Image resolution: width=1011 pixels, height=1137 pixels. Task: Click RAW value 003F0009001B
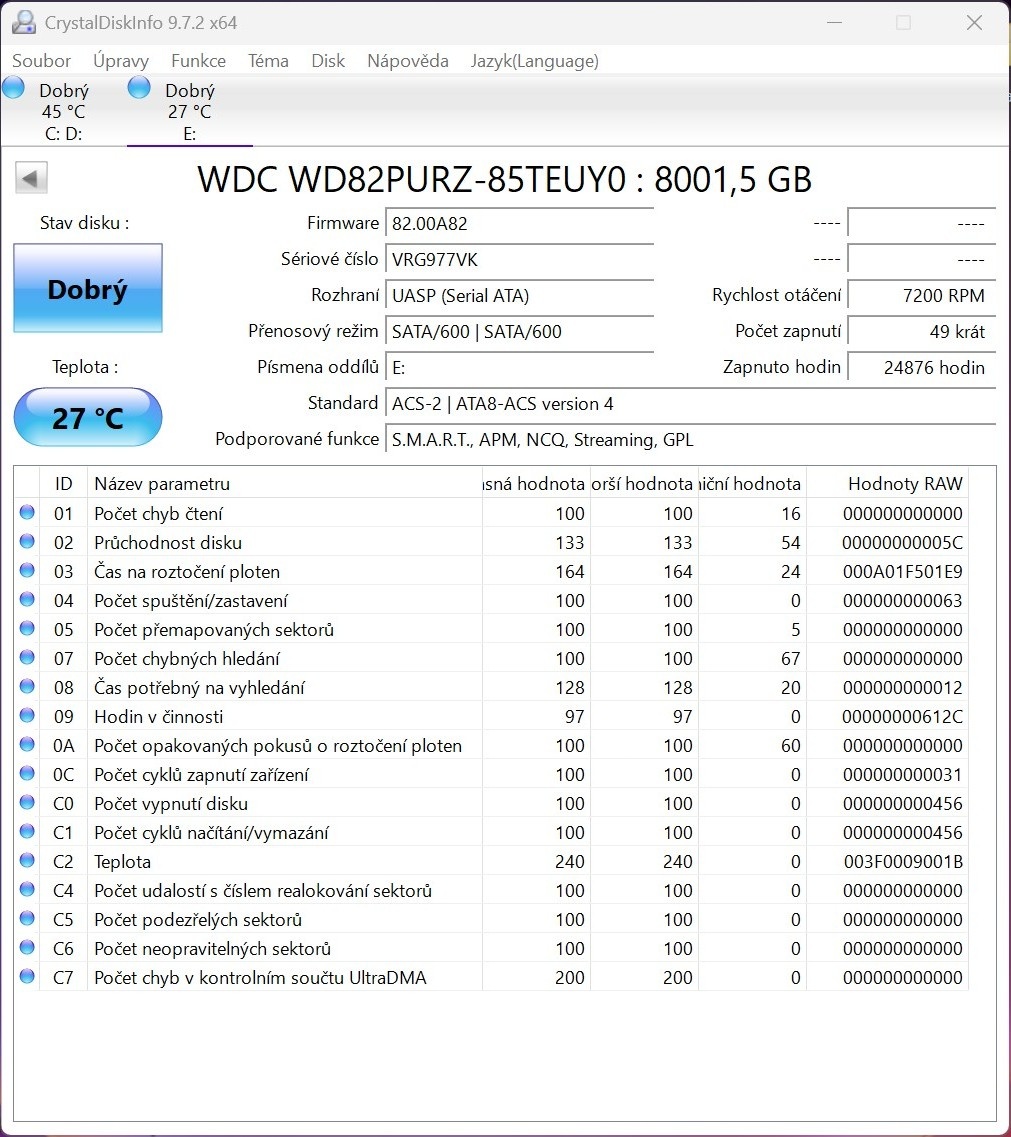pos(903,861)
